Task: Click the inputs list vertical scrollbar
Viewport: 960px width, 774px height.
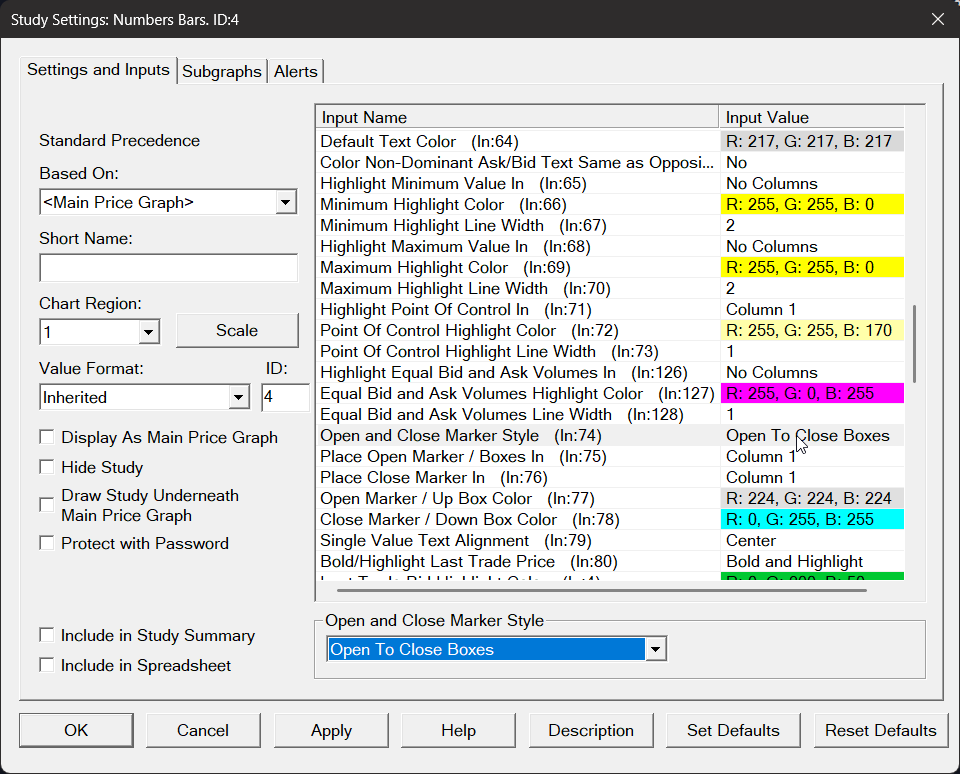Action: pos(914,337)
